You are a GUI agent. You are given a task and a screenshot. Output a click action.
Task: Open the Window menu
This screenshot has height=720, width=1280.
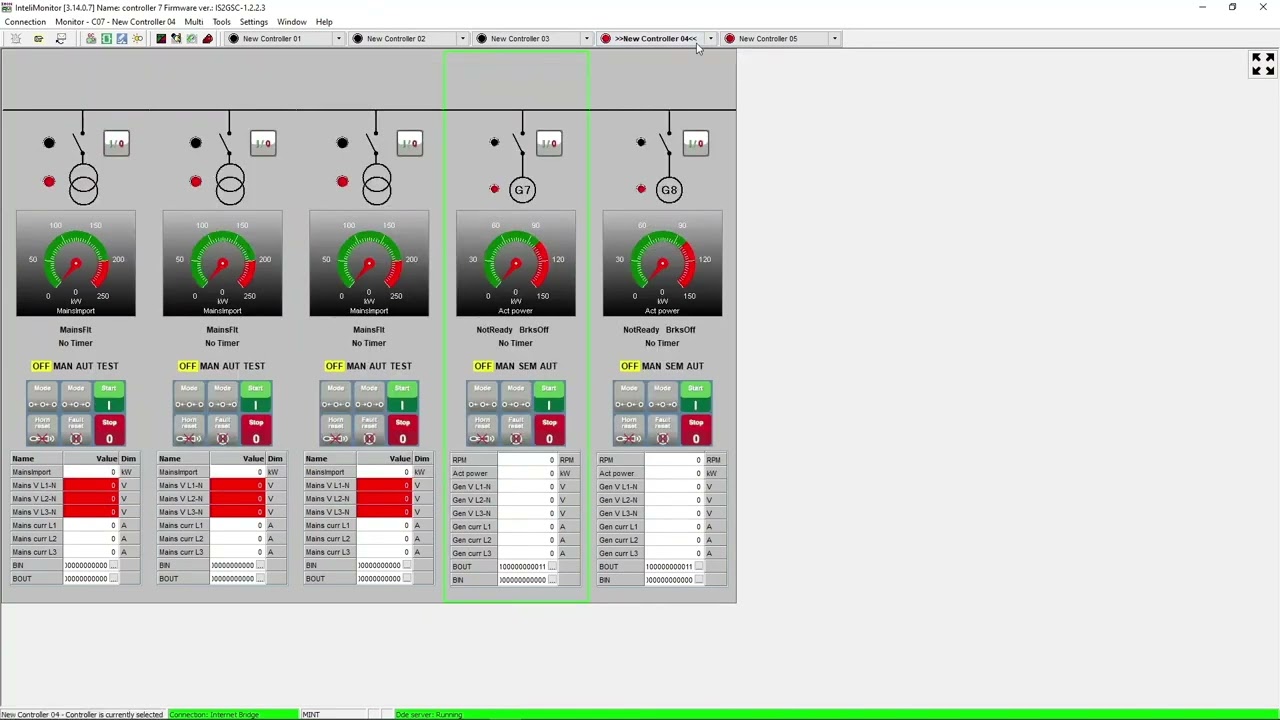pyautogui.click(x=292, y=22)
